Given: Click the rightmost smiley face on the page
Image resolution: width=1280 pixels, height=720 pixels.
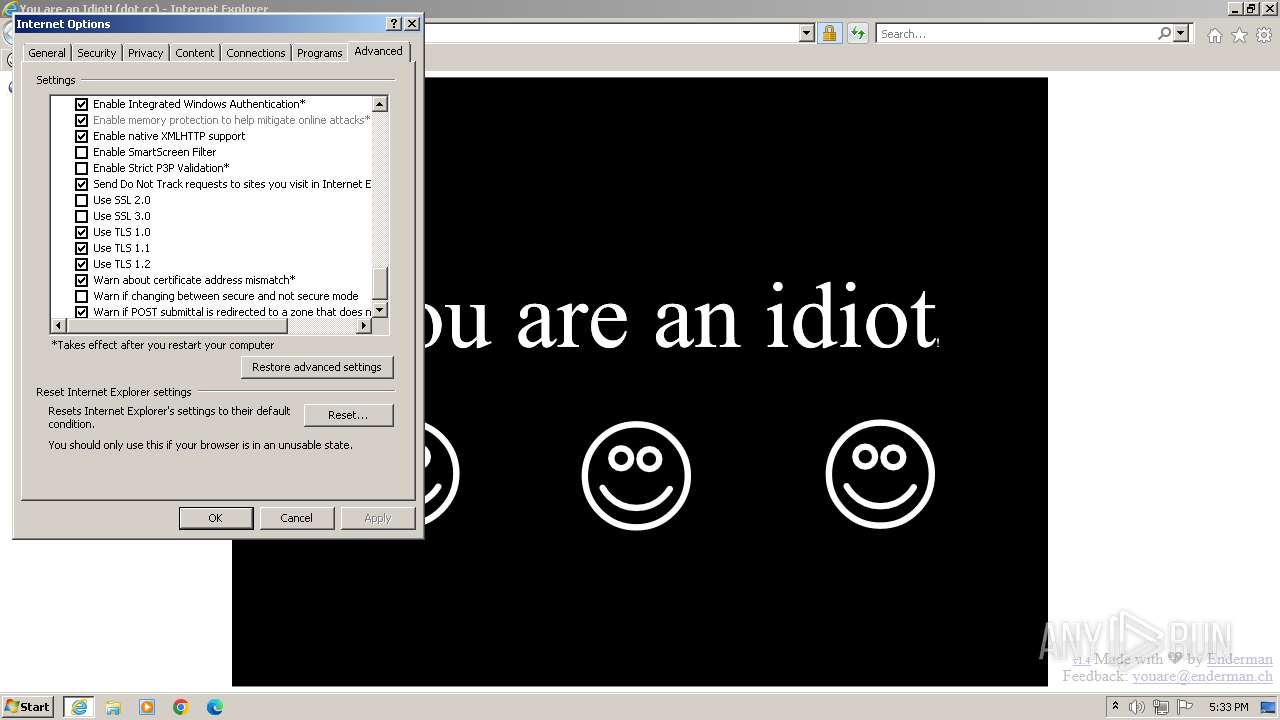Looking at the screenshot, I should 880,474.
